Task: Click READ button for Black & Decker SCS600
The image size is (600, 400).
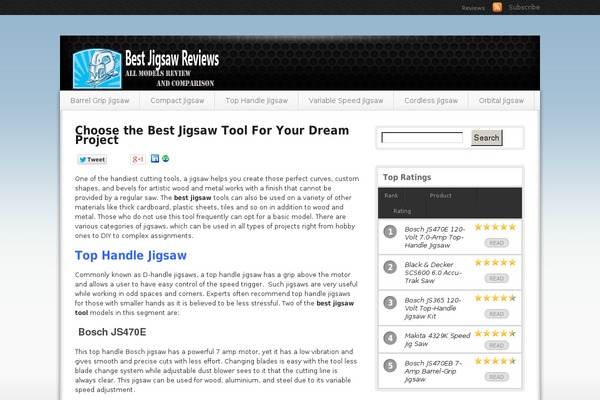Action: (496, 278)
